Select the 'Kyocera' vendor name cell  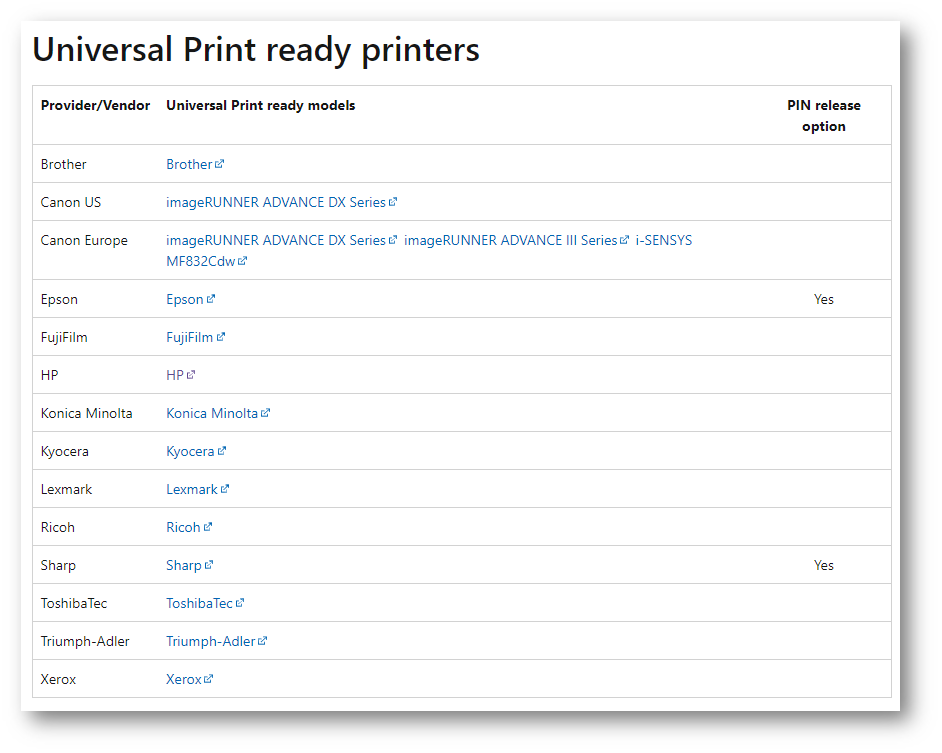pos(65,451)
